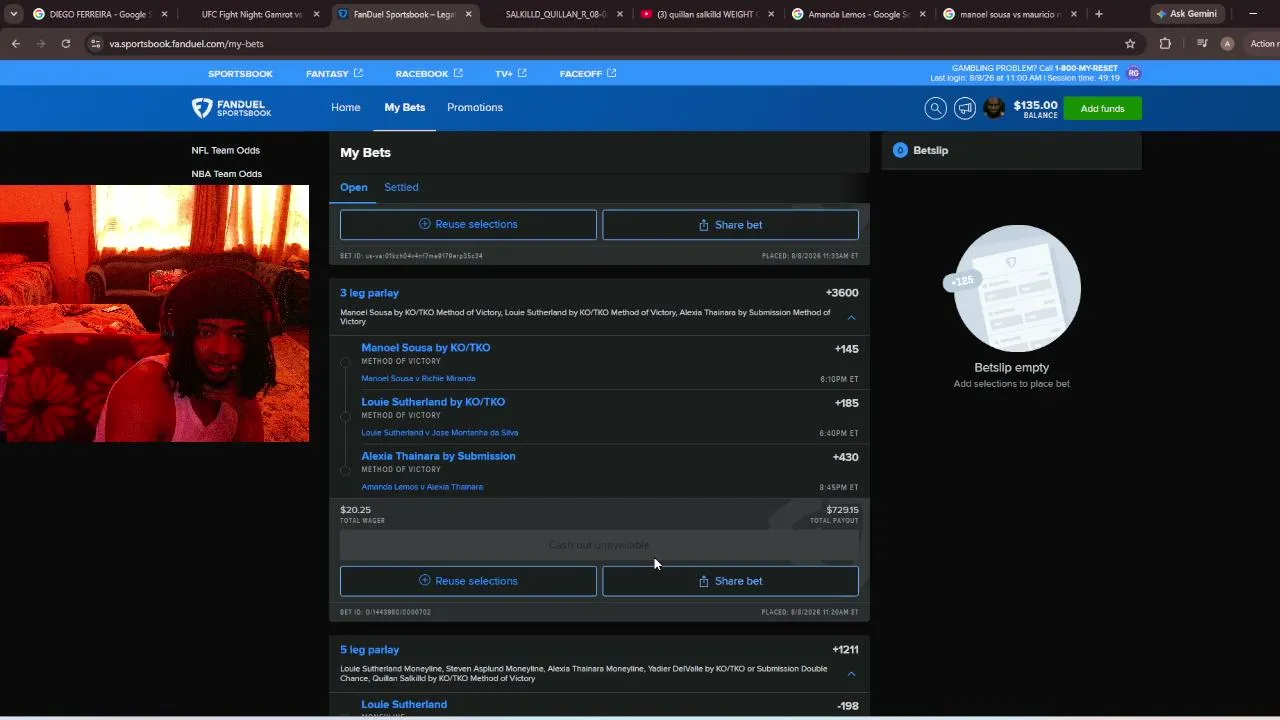Click the green Add funds button
Viewport: 1280px width, 720px height.
point(1102,108)
